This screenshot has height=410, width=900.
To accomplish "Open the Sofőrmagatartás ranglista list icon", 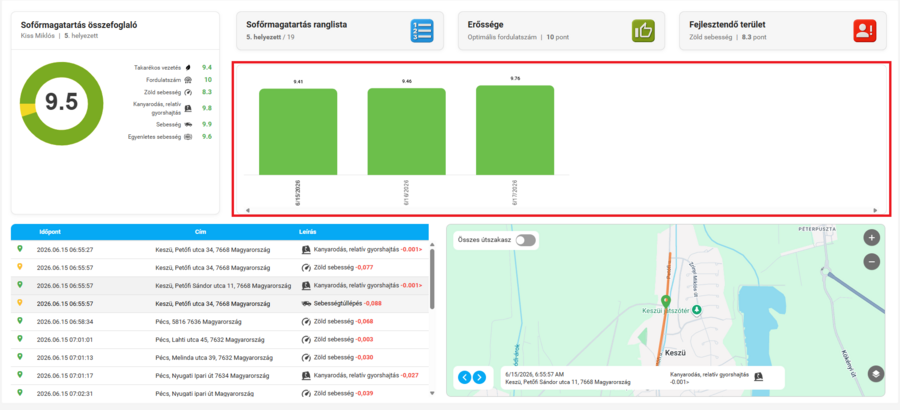I will [422, 30].
